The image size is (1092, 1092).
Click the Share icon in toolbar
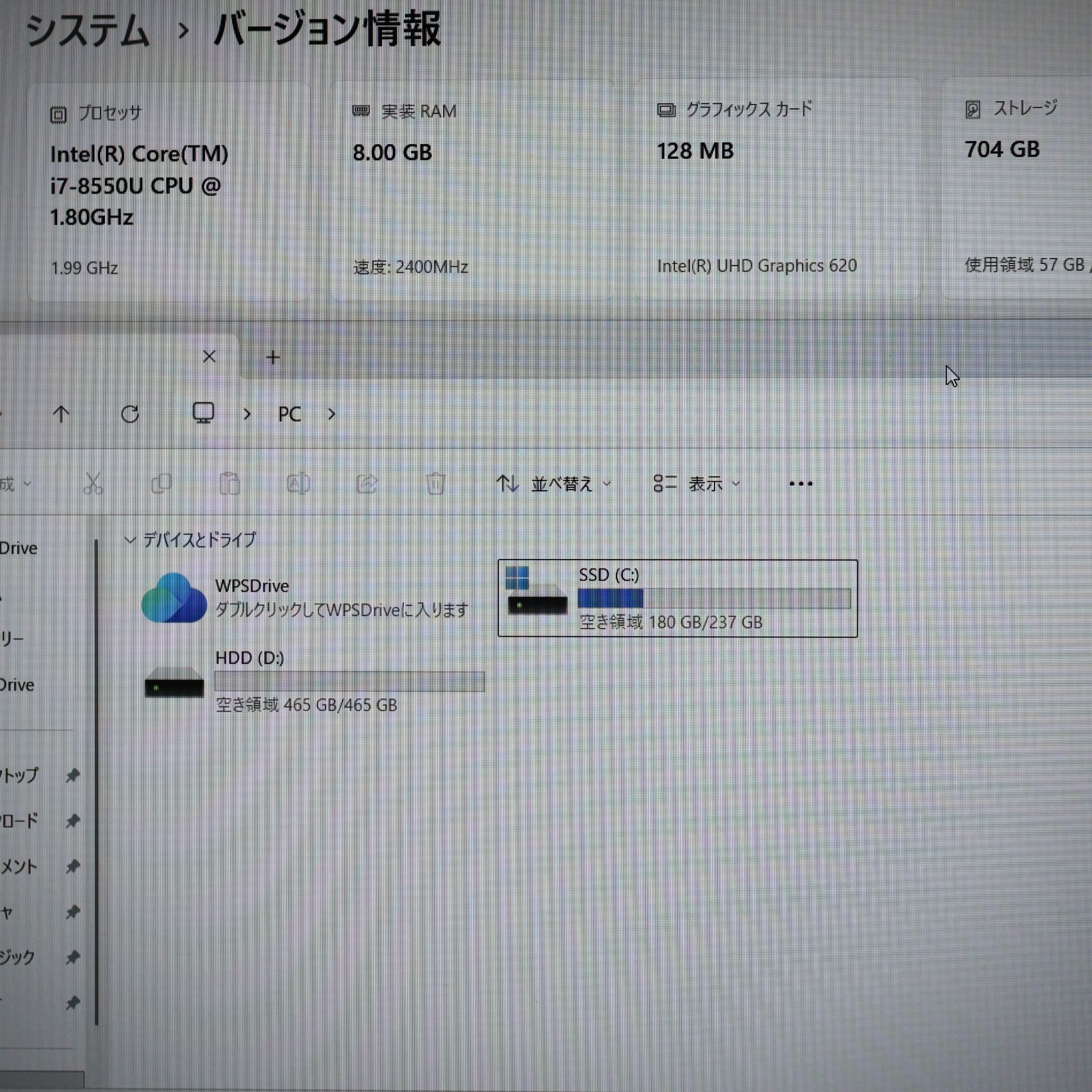click(367, 484)
